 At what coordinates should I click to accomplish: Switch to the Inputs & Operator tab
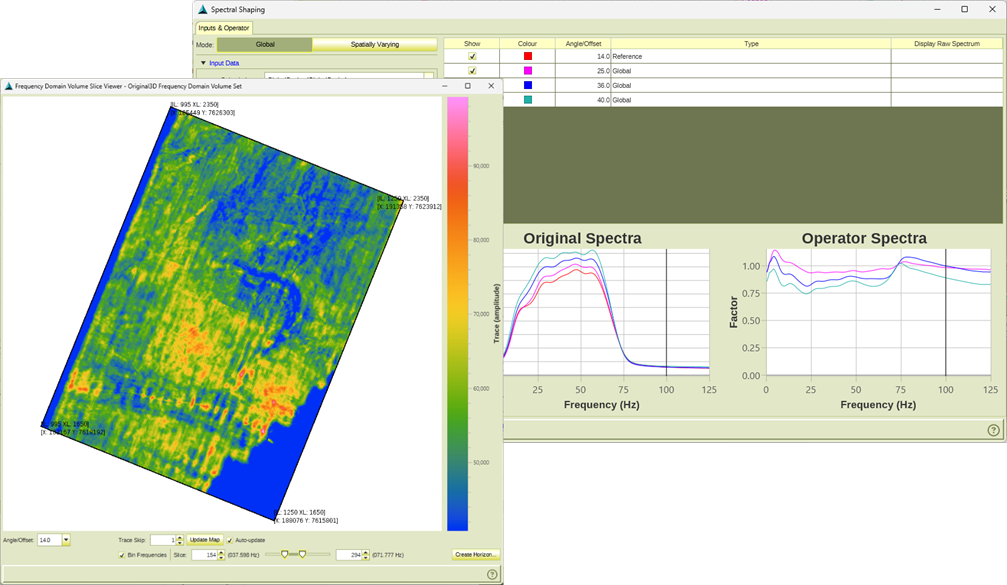tap(223, 28)
